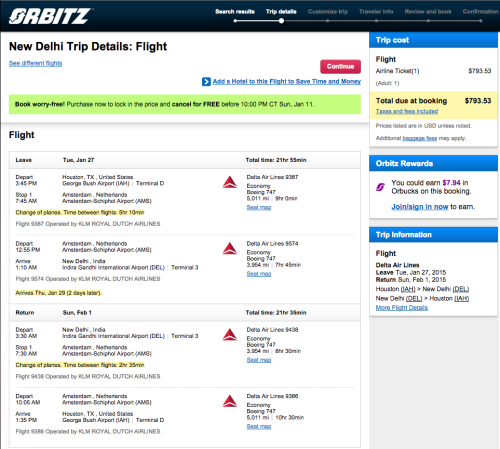The height and width of the screenshot is (449, 500).
Task: Click 'Flight 9438 Operated by KLM' text
Action: [x=88, y=376]
